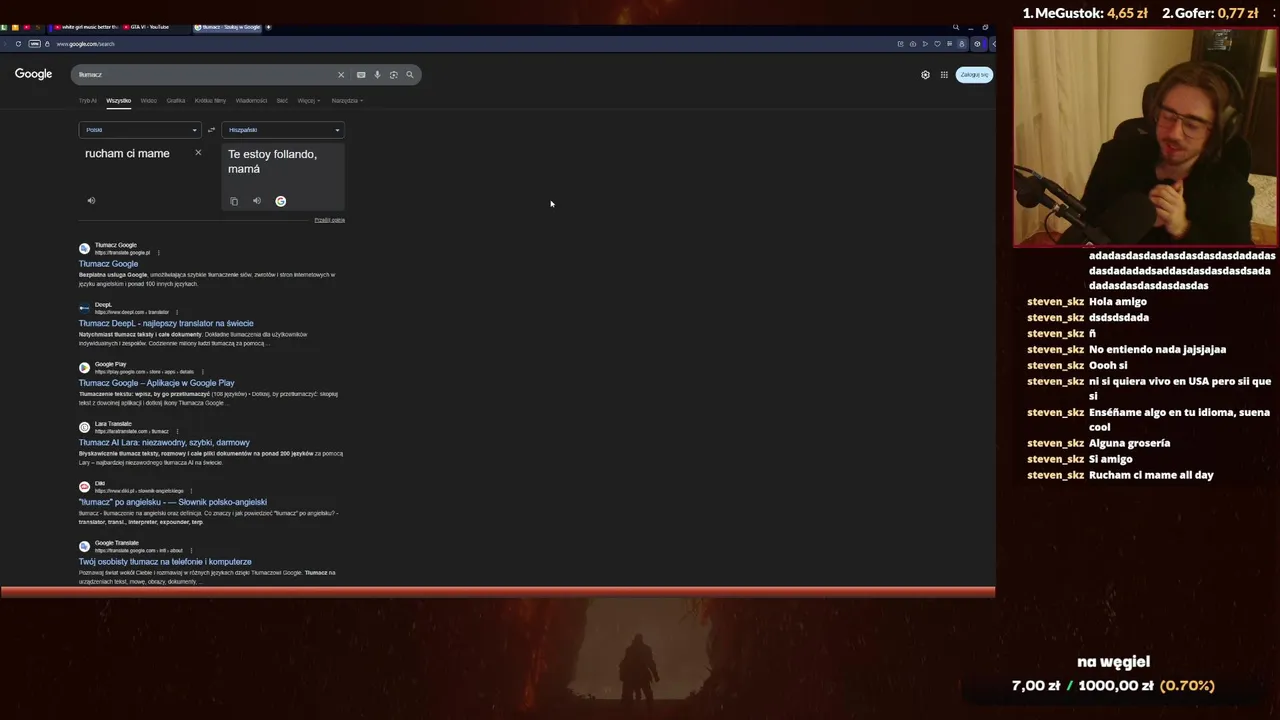Open Google Lens image search

tap(393, 75)
